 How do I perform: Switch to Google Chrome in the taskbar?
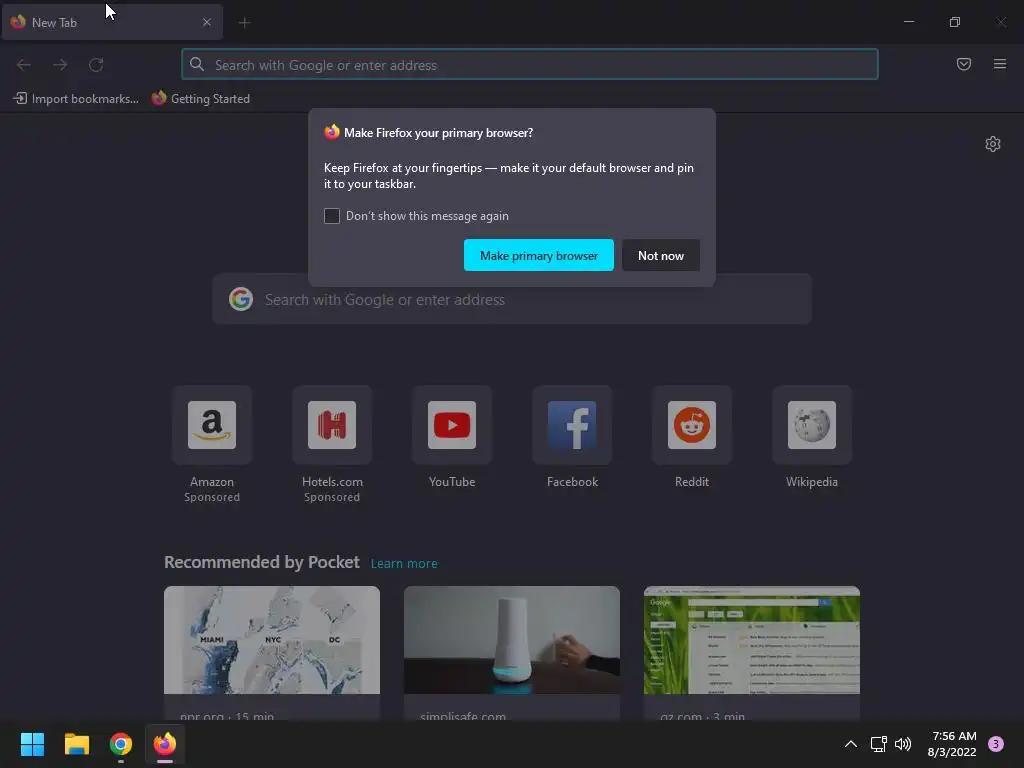click(x=121, y=744)
